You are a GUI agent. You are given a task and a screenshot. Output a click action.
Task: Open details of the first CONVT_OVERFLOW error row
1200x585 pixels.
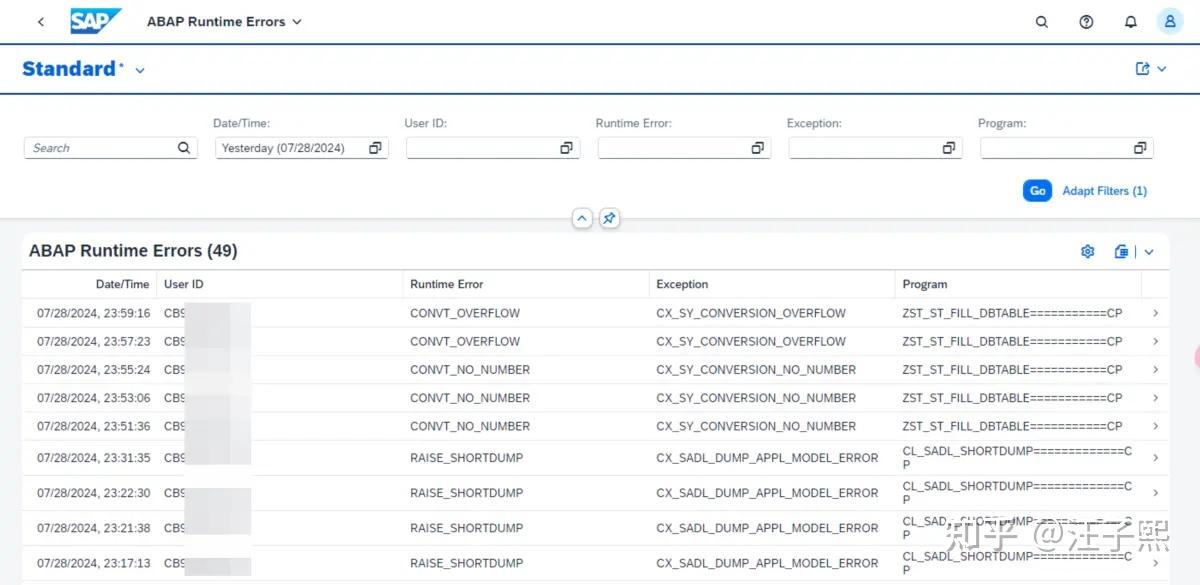click(1156, 312)
